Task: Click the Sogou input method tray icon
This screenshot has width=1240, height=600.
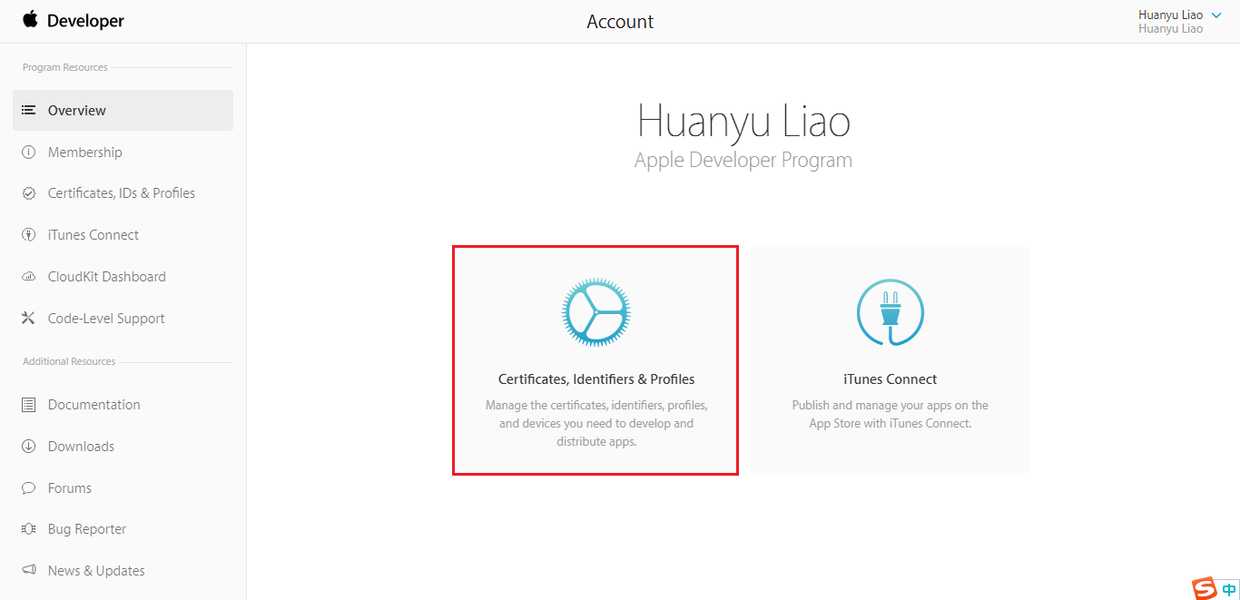Action: 1204,589
